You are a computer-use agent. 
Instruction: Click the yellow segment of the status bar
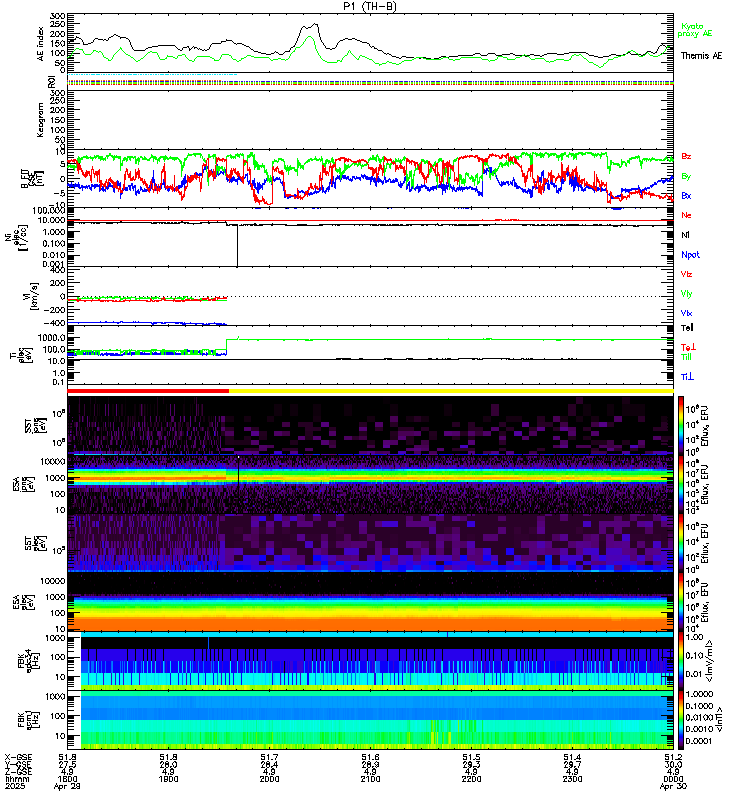point(451,391)
